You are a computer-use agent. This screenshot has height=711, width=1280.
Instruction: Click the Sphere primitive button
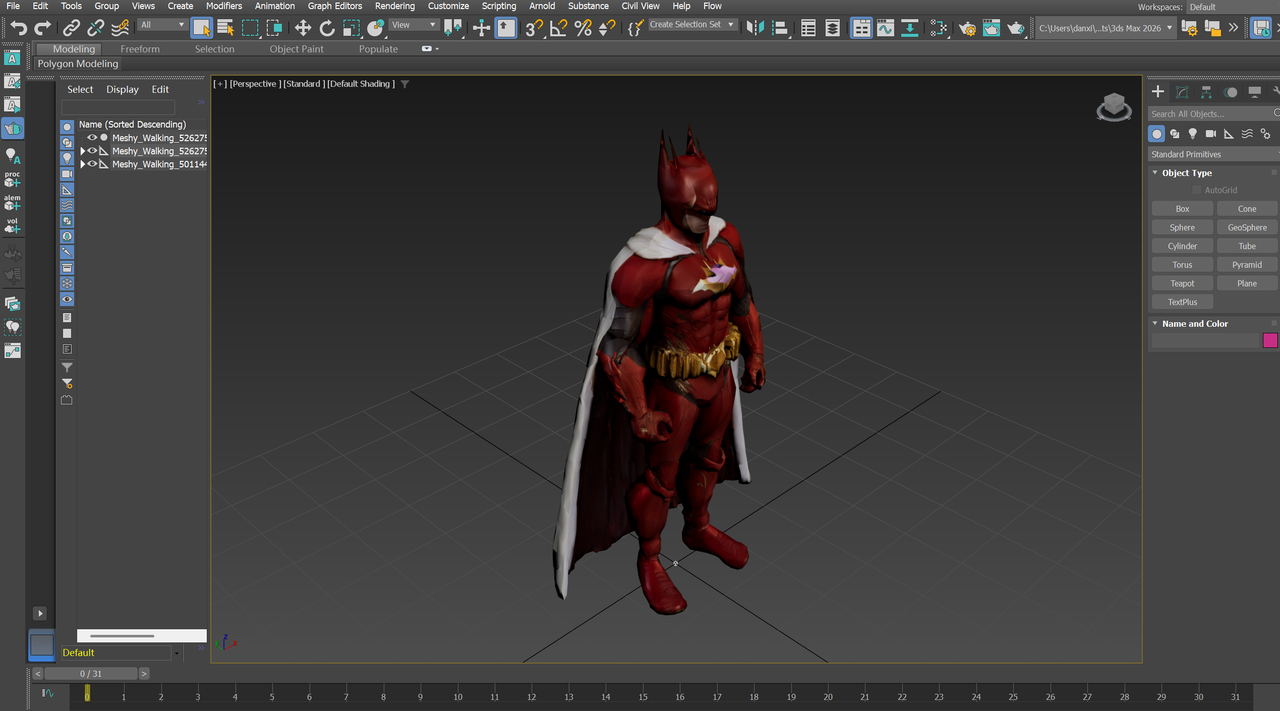(x=1182, y=227)
